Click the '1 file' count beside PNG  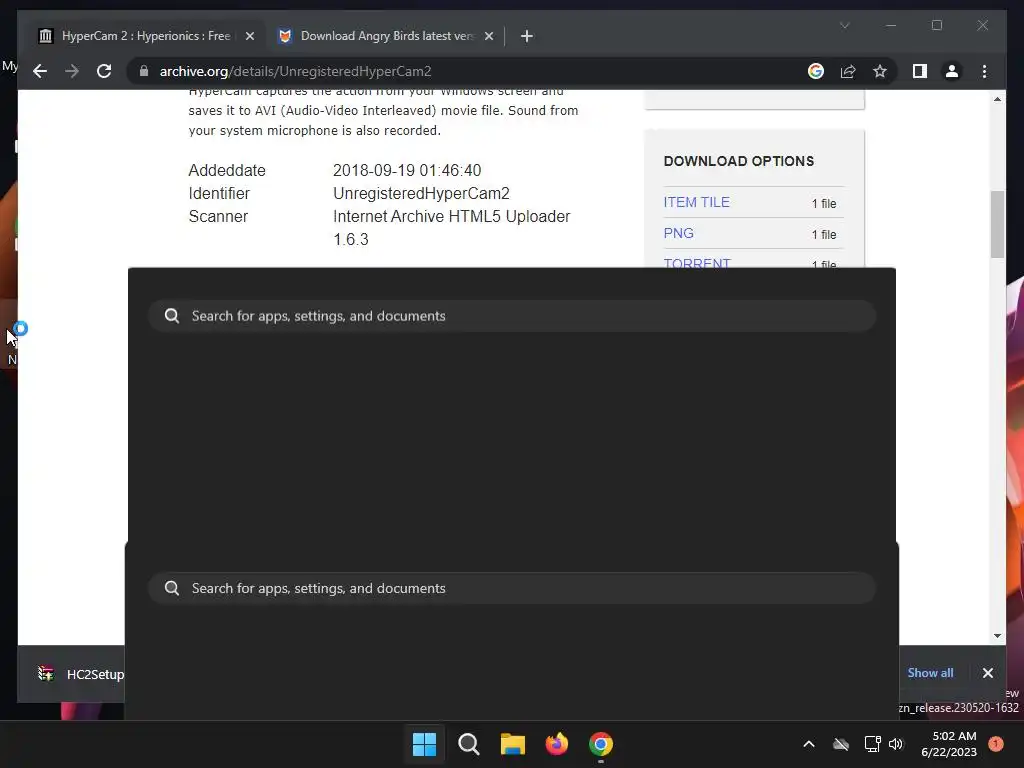[x=824, y=234]
